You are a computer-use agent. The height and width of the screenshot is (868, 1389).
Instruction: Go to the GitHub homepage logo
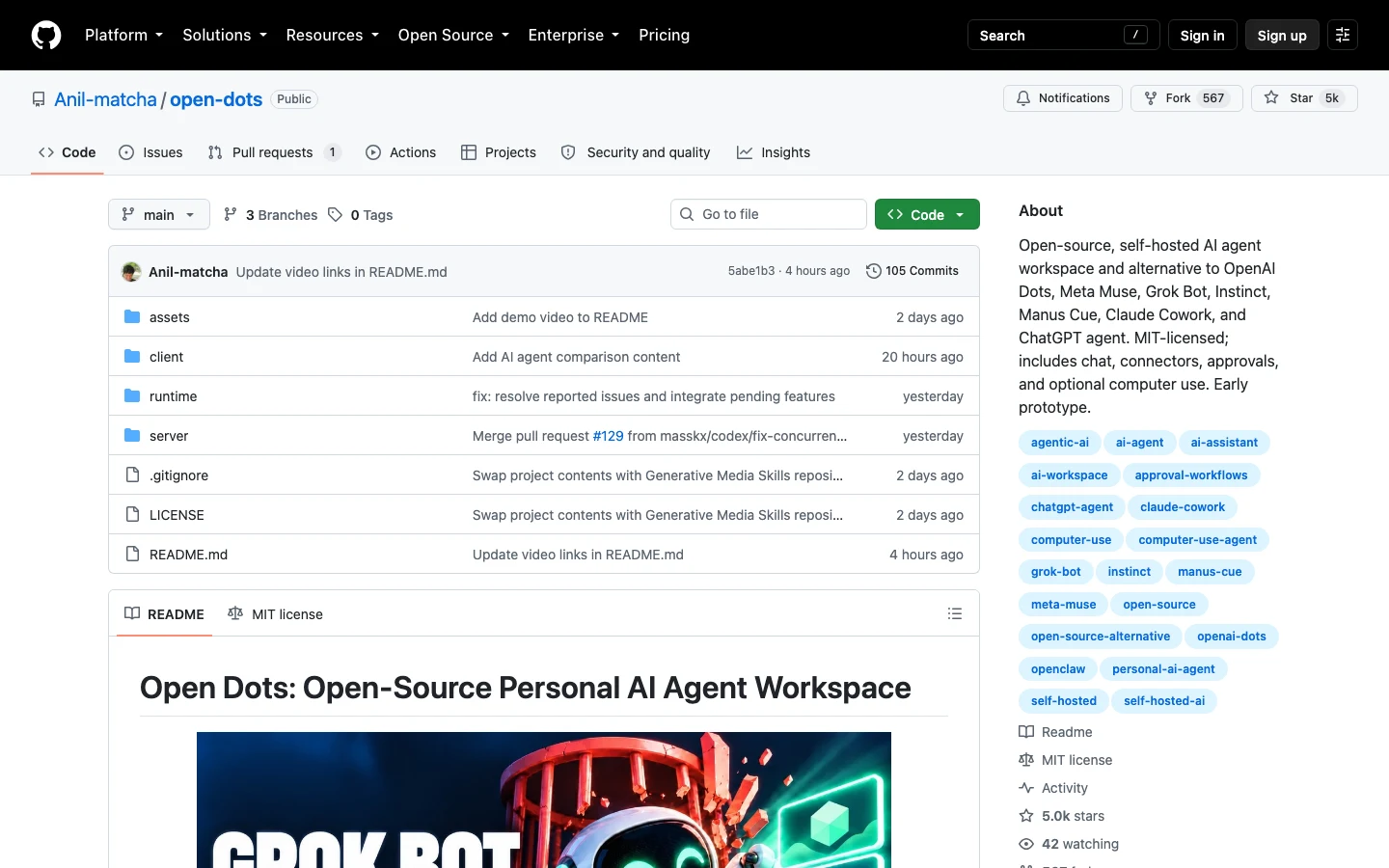click(x=46, y=35)
